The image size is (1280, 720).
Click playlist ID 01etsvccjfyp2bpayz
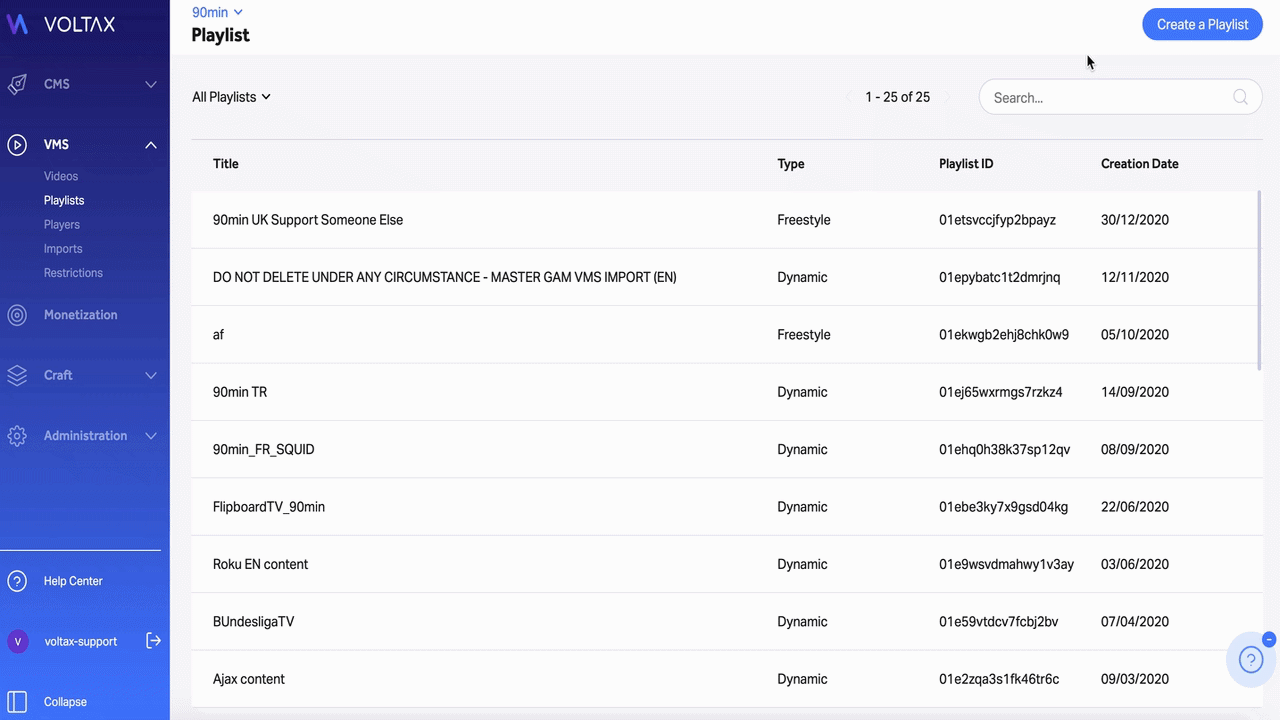[997, 220]
